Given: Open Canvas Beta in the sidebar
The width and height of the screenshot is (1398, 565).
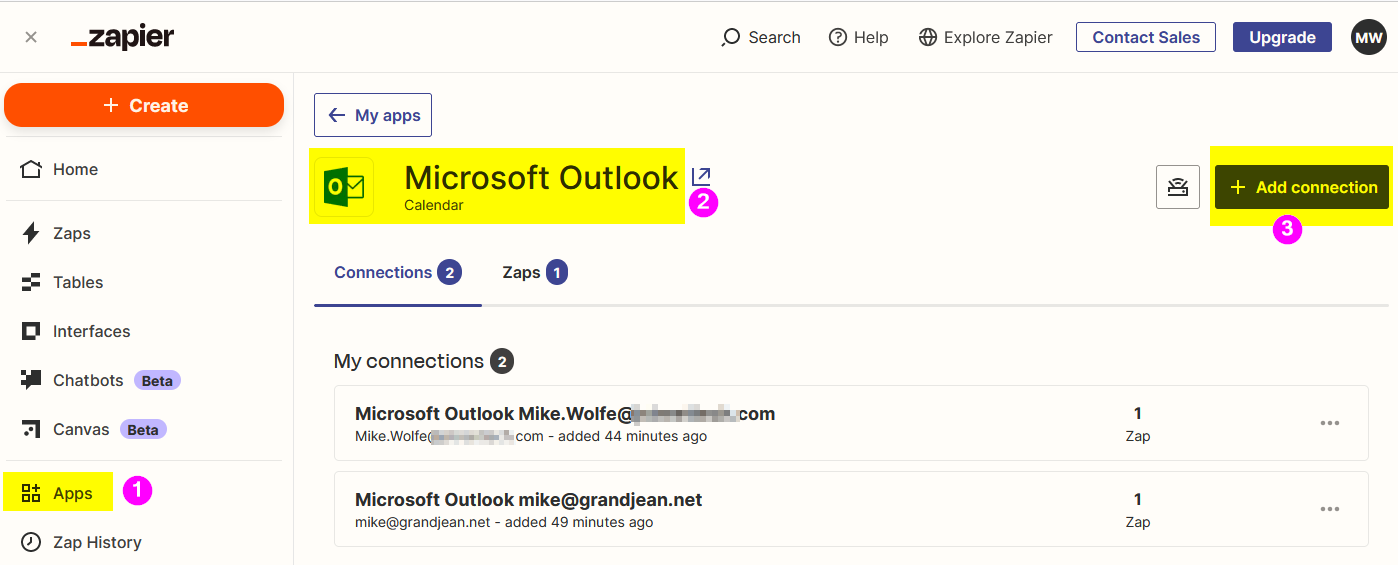Looking at the screenshot, I should (94, 429).
